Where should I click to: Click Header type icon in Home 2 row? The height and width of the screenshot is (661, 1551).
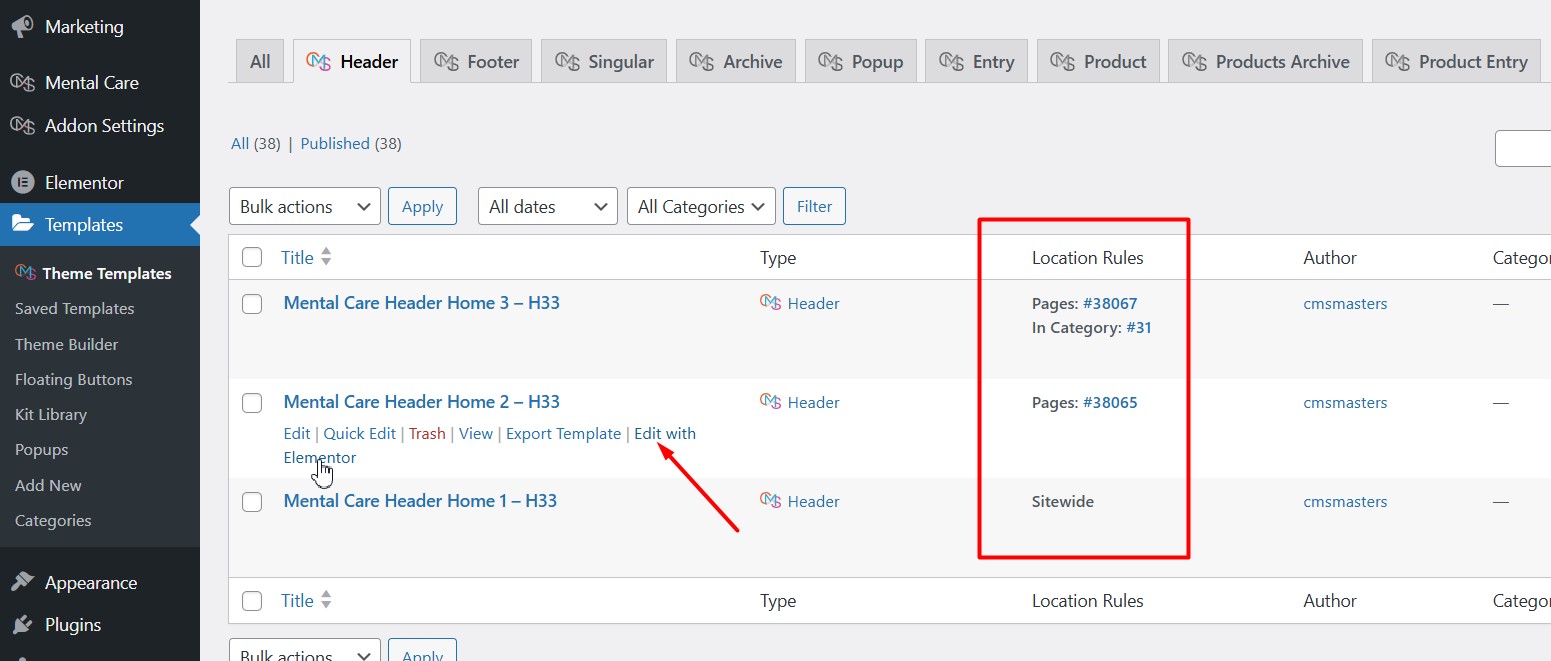pyautogui.click(x=770, y=402)
